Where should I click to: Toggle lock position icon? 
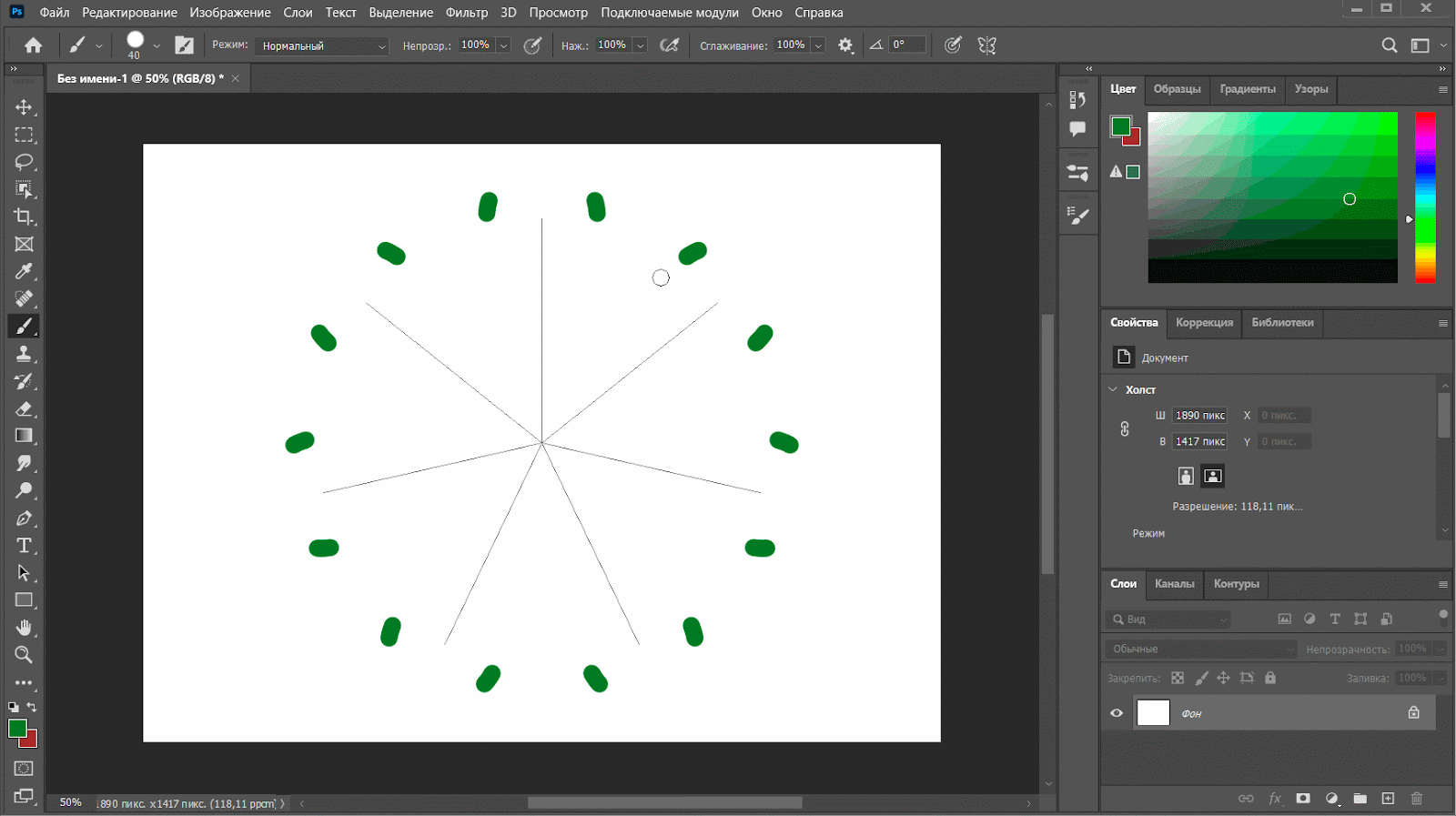click(x=1223, y=678)
